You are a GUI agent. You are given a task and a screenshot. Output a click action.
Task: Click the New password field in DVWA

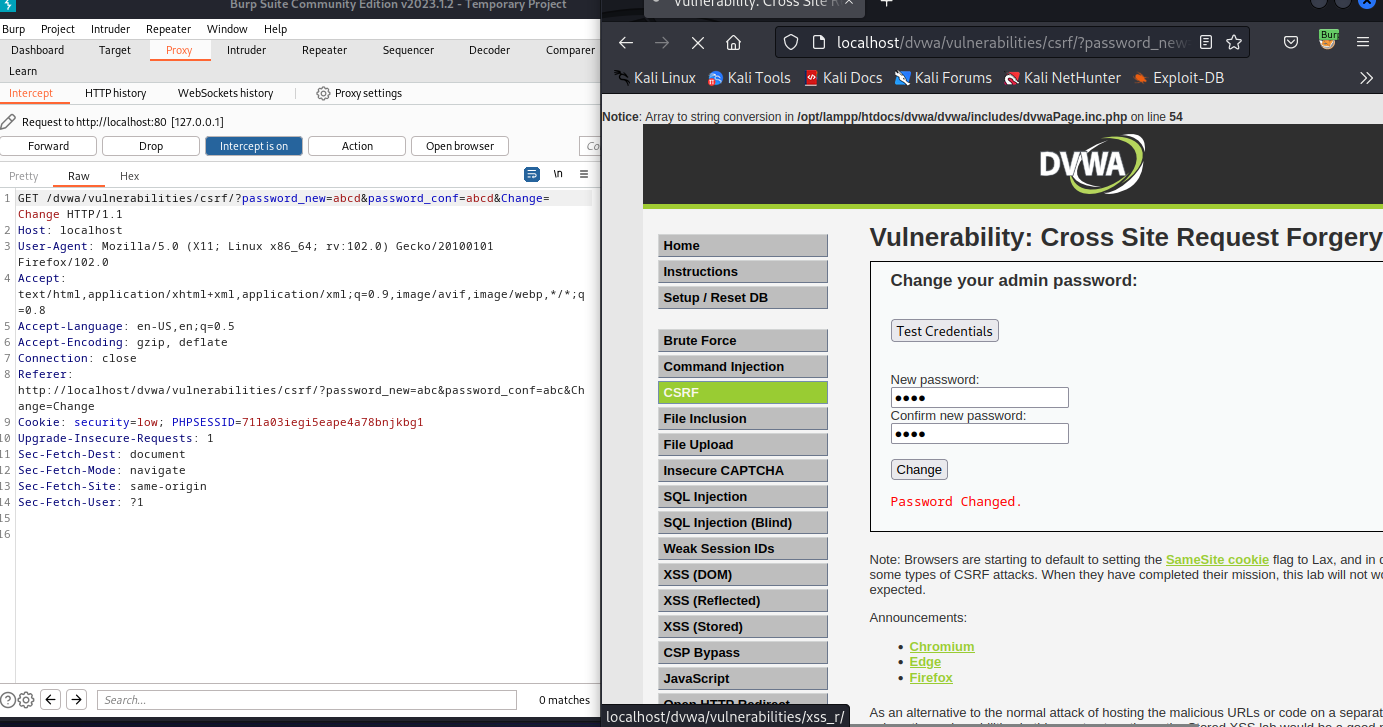point(980,398)
